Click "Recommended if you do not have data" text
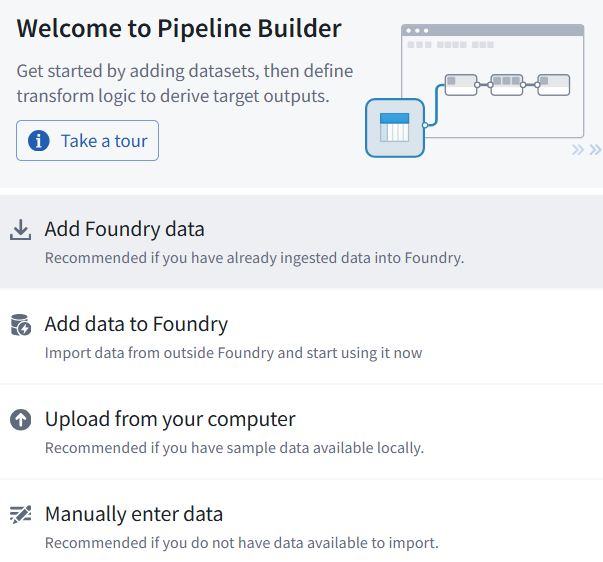This screenshot has height=562, width=603. click(x=242, y=543)
